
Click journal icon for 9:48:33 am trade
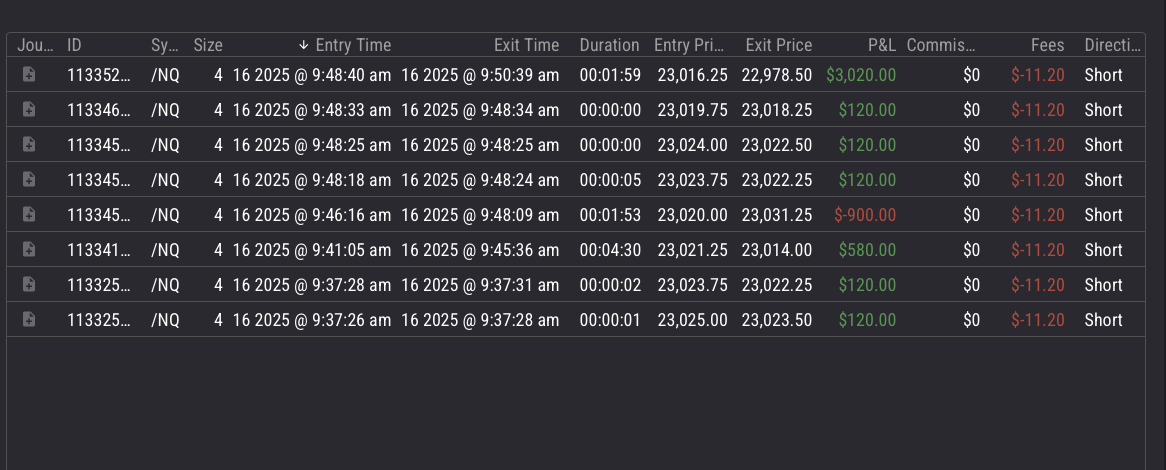click(29, 110)
